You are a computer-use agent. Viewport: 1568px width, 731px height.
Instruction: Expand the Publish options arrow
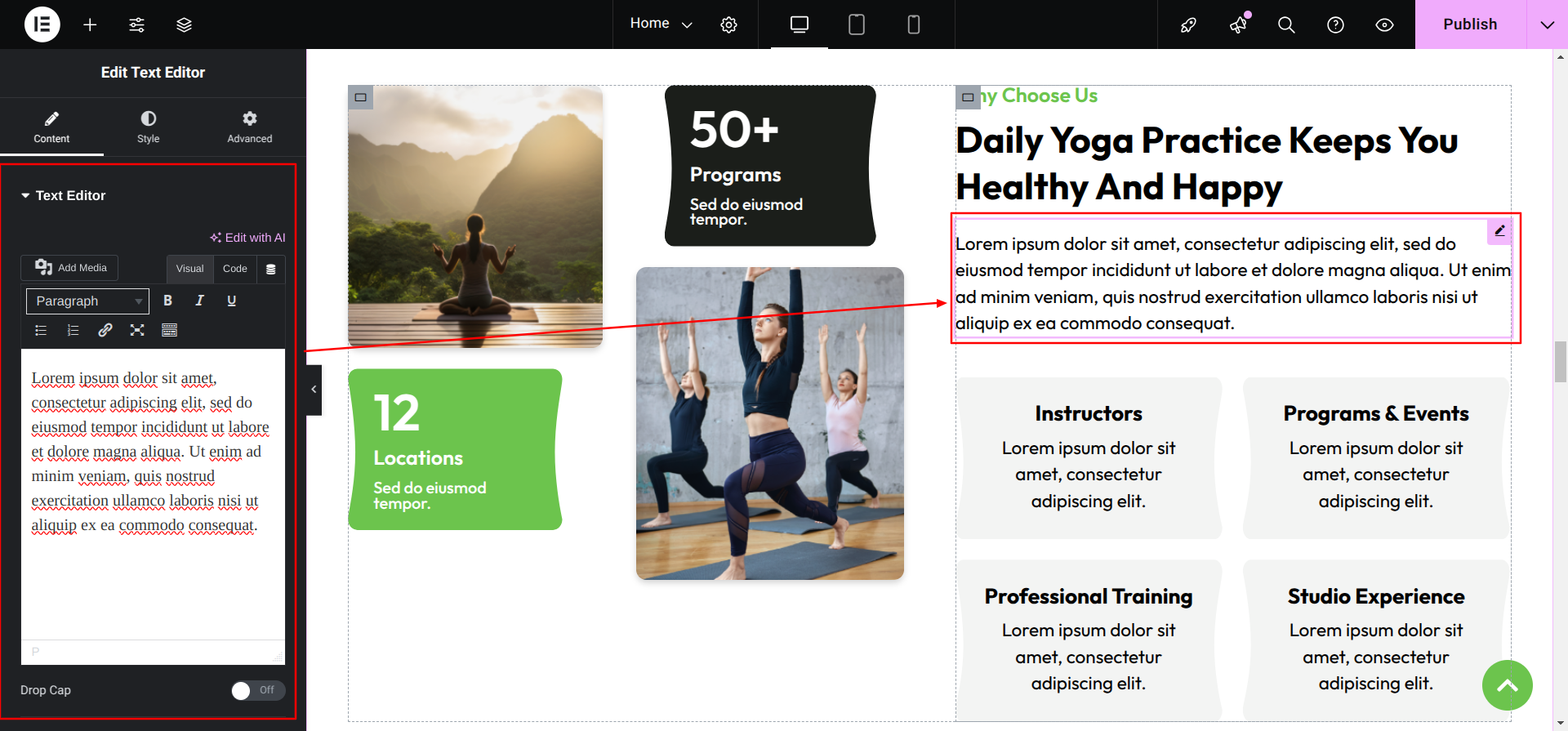pos(1547,25)
